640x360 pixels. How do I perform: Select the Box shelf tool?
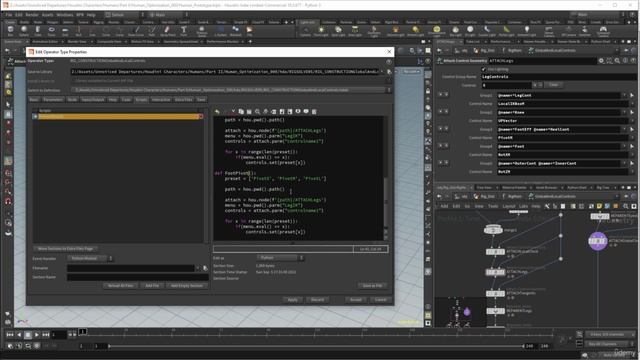pyautogui.click(x=11, y=31)
